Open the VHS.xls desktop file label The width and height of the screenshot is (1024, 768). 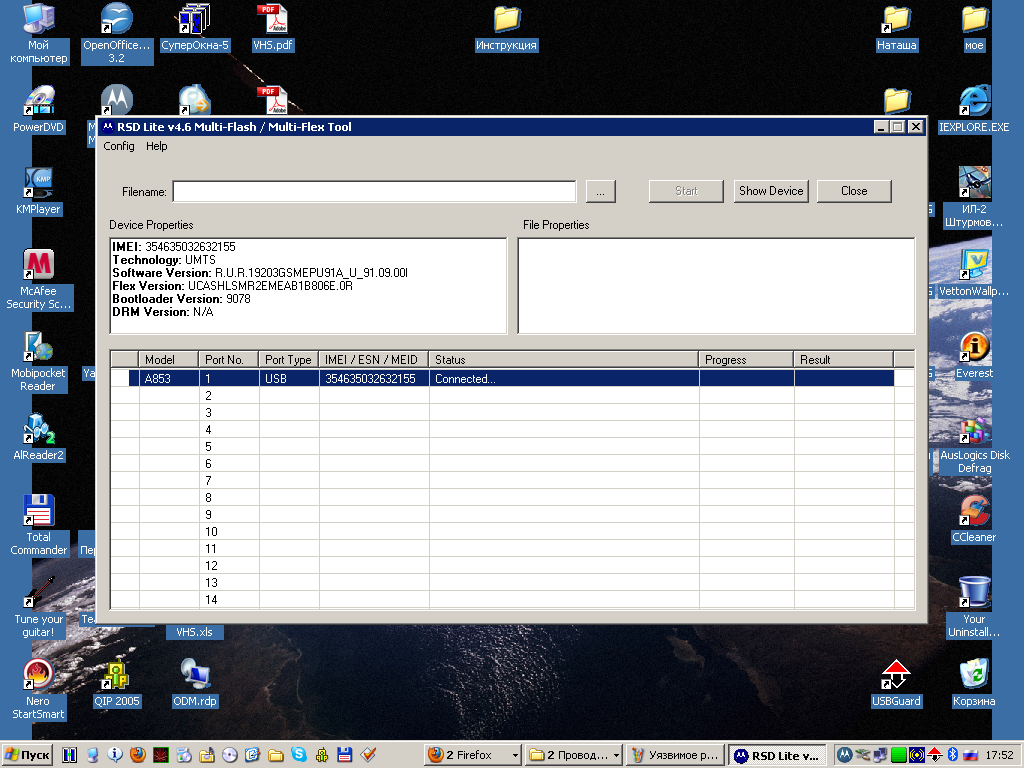(x=195, y=632)
